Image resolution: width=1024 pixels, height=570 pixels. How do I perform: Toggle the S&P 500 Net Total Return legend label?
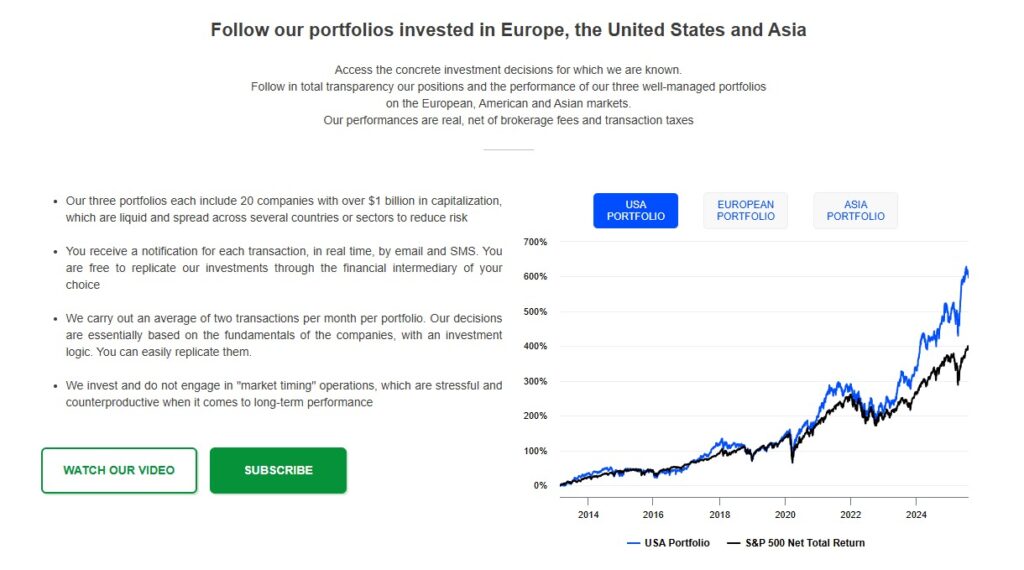[805, 543]
